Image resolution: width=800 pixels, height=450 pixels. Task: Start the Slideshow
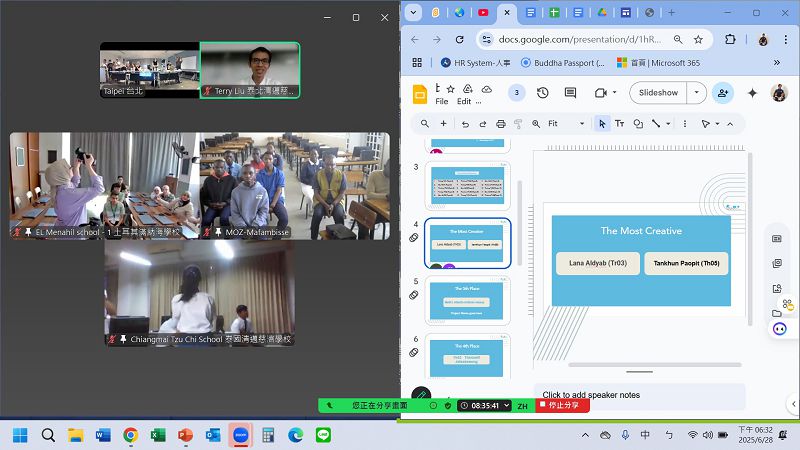[658, 93]
